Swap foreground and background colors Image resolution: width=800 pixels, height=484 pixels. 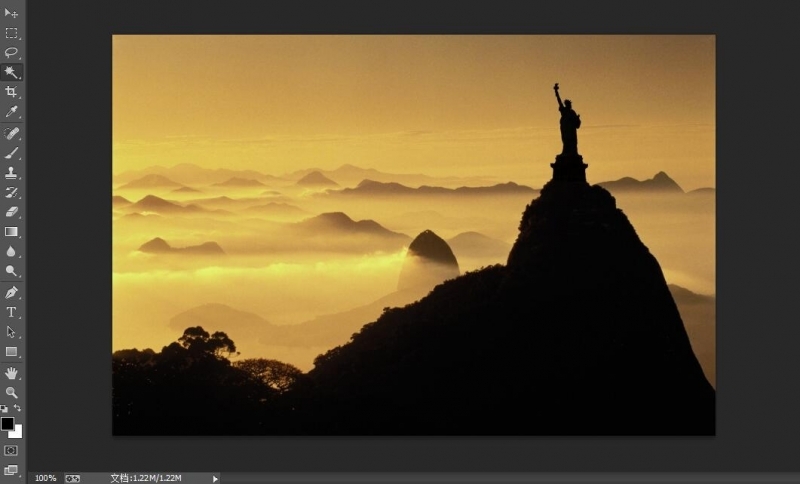pyautogui.click(x=17, y=409)
